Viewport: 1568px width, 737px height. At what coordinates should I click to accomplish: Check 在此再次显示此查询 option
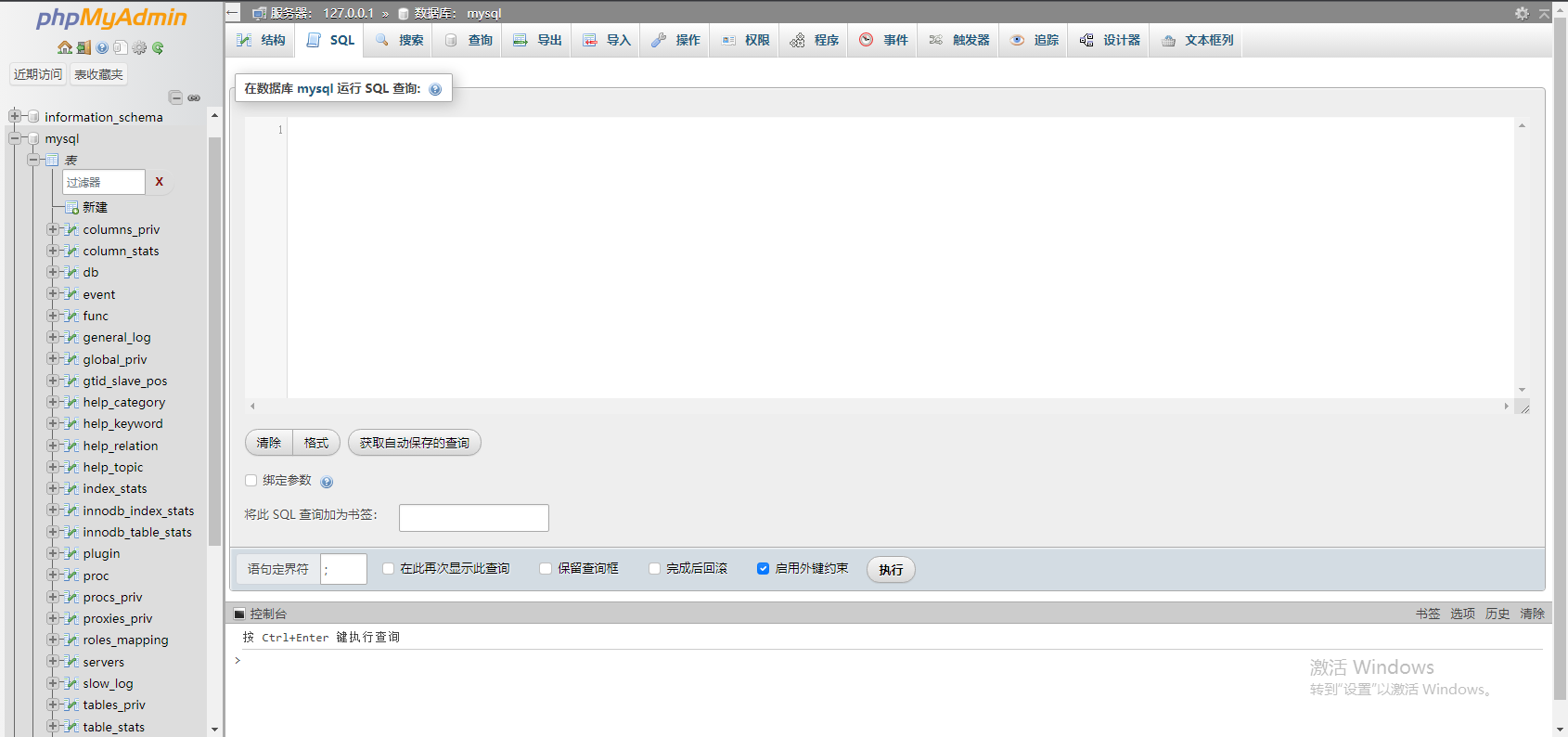point(388,568)
